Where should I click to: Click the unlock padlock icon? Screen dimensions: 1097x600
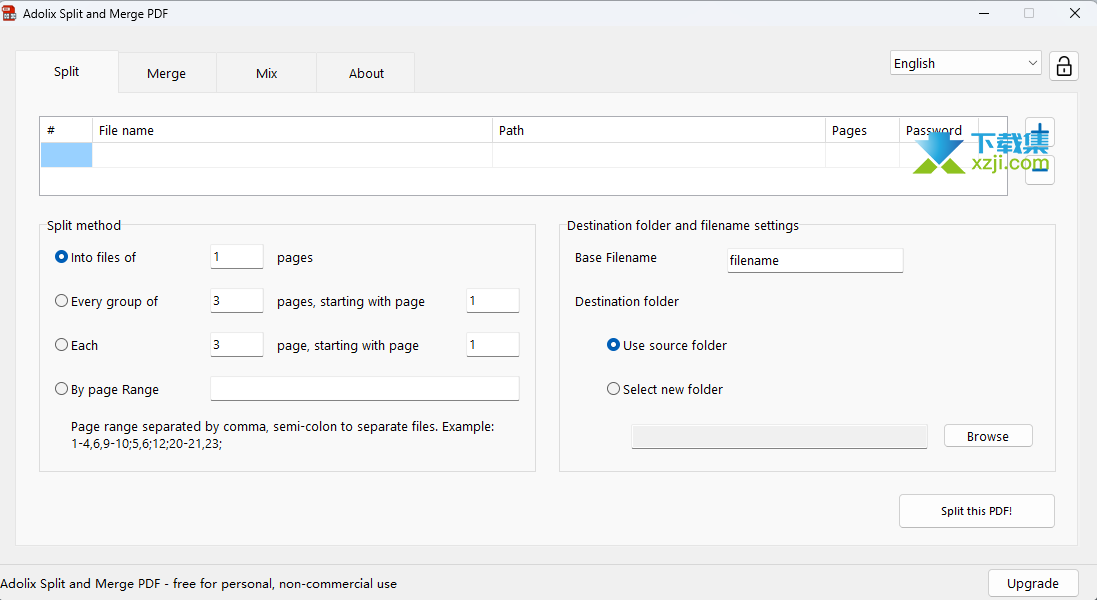pyautogui.click(x=1064, y=66)
